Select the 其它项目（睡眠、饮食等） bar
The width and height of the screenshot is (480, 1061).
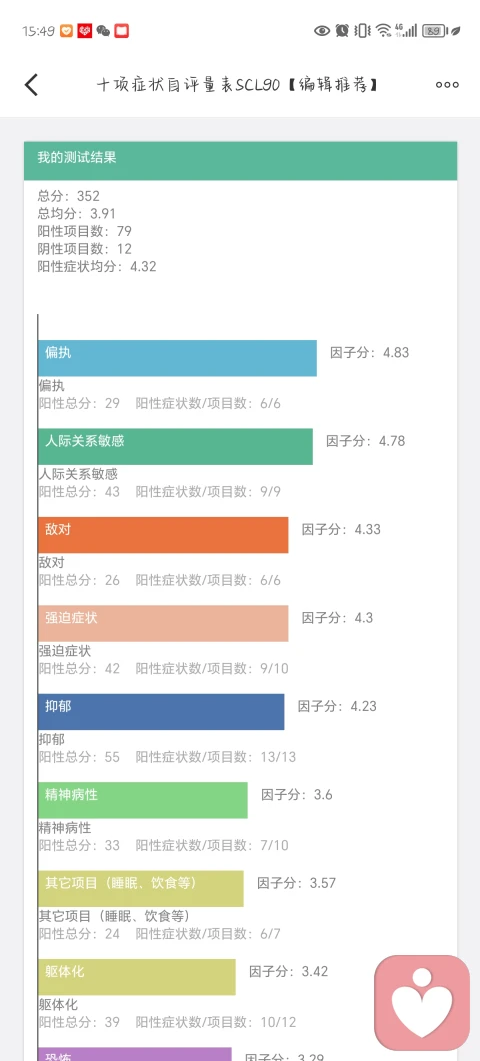(141, 888)
